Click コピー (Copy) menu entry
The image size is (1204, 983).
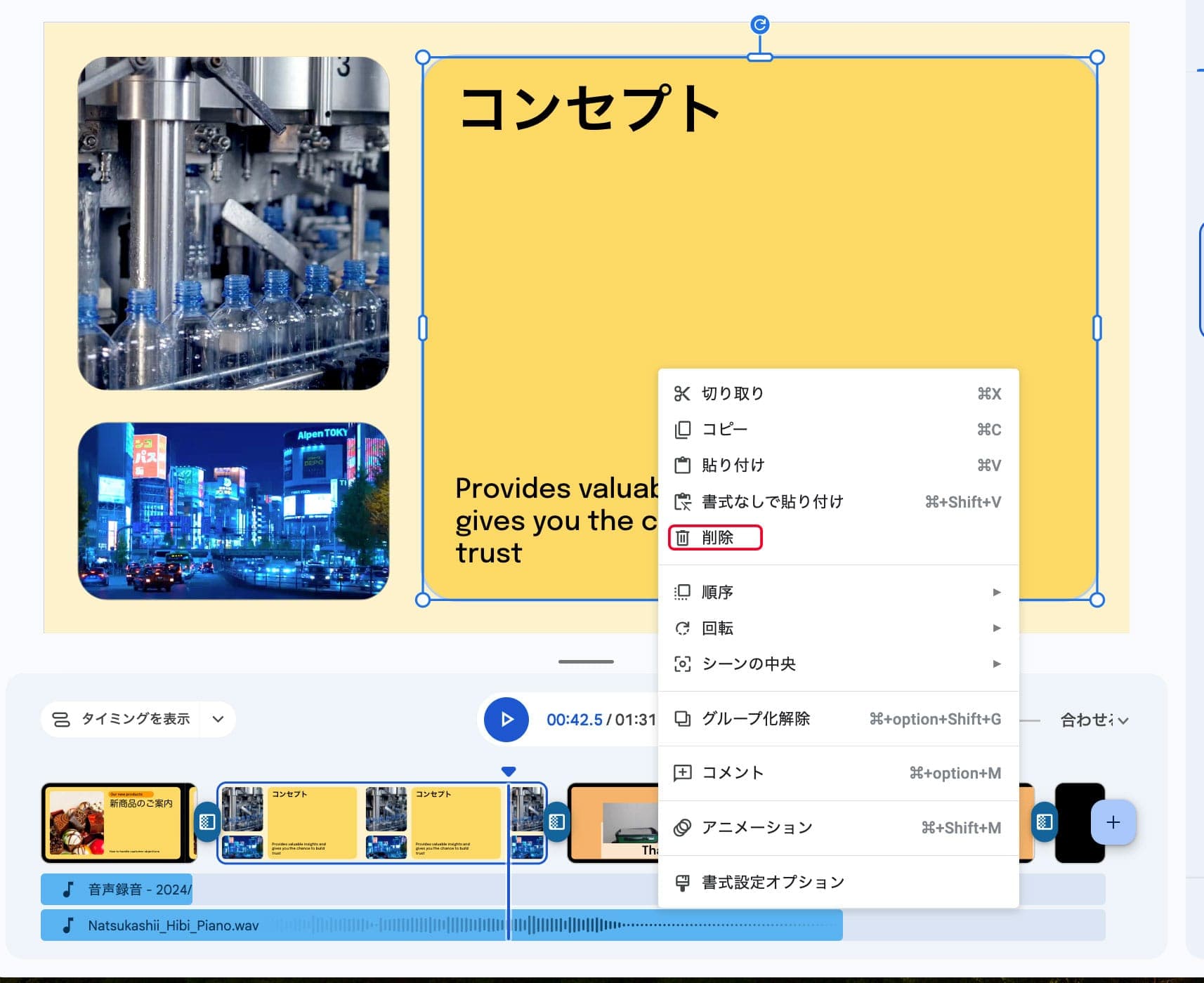[x=724, y=430]
